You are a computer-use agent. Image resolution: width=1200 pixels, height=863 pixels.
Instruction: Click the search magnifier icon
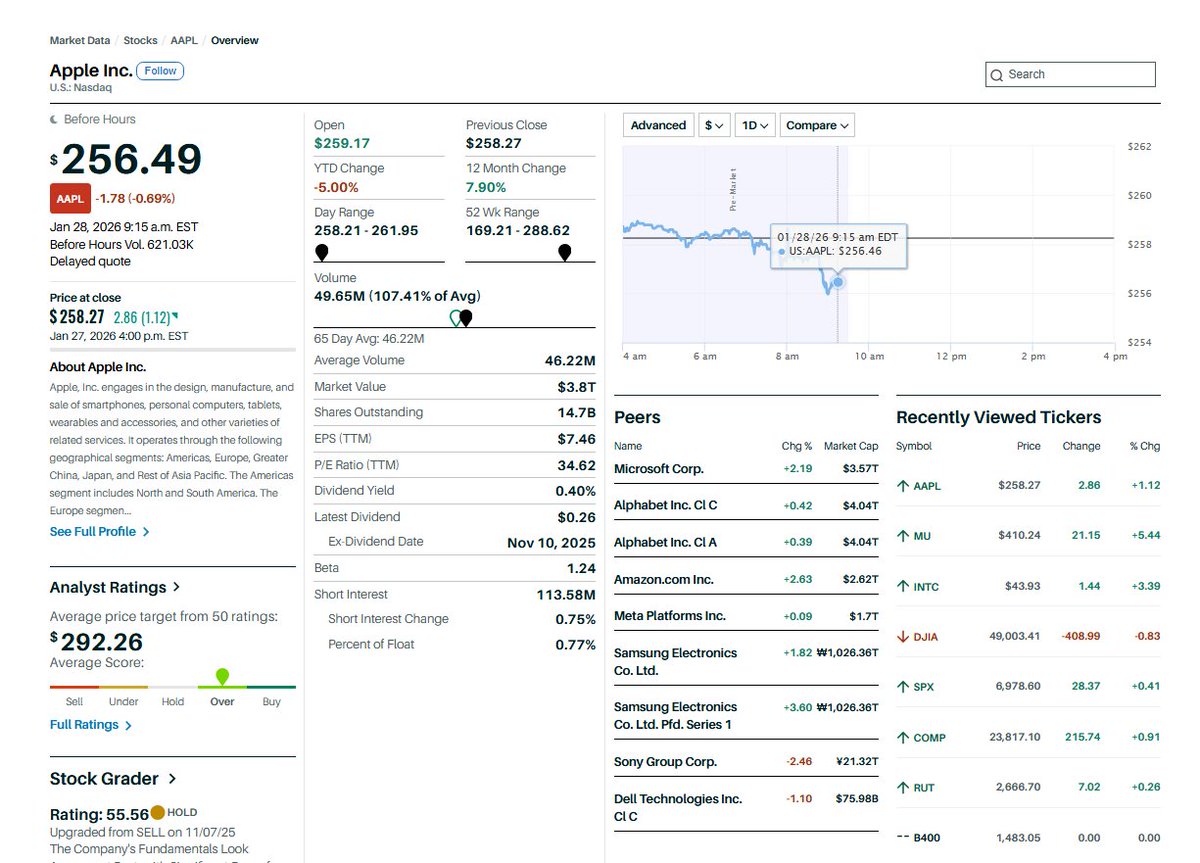pos(996,75)
